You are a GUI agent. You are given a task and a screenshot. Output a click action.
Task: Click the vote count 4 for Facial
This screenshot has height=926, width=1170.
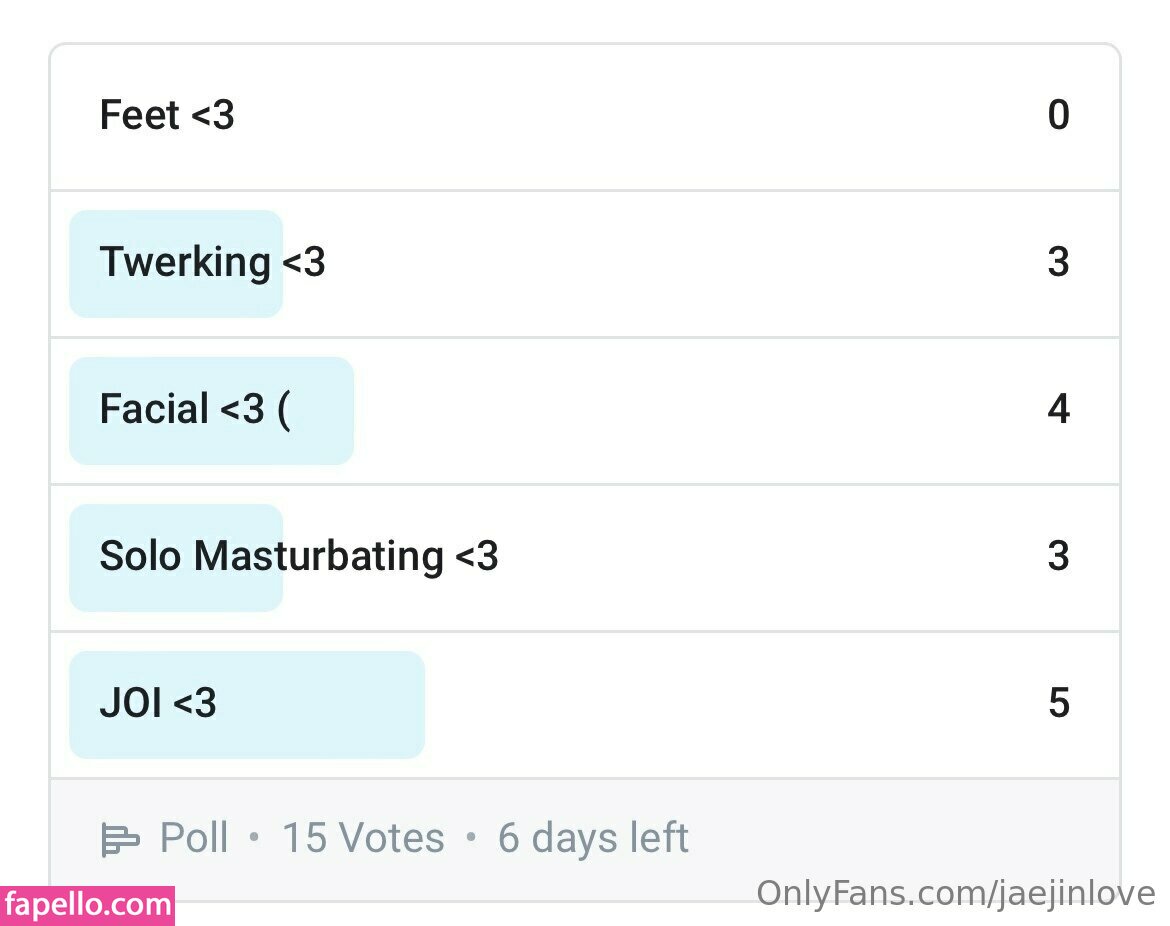1058,410
